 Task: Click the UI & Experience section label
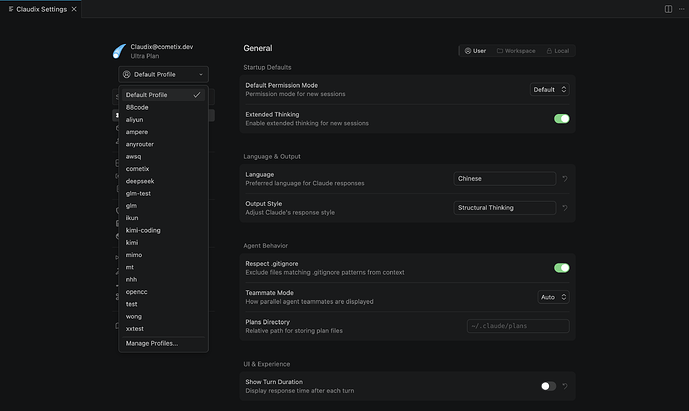click(267, 364)
